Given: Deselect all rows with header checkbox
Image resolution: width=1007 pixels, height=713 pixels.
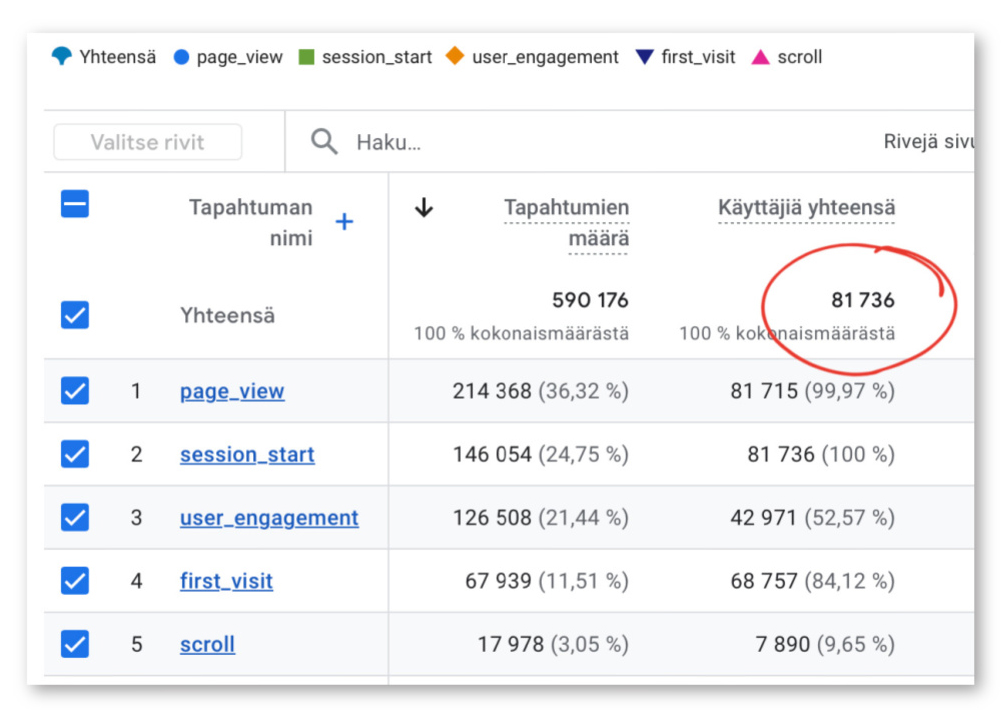Looking at the screenshot, I should 75,204.
